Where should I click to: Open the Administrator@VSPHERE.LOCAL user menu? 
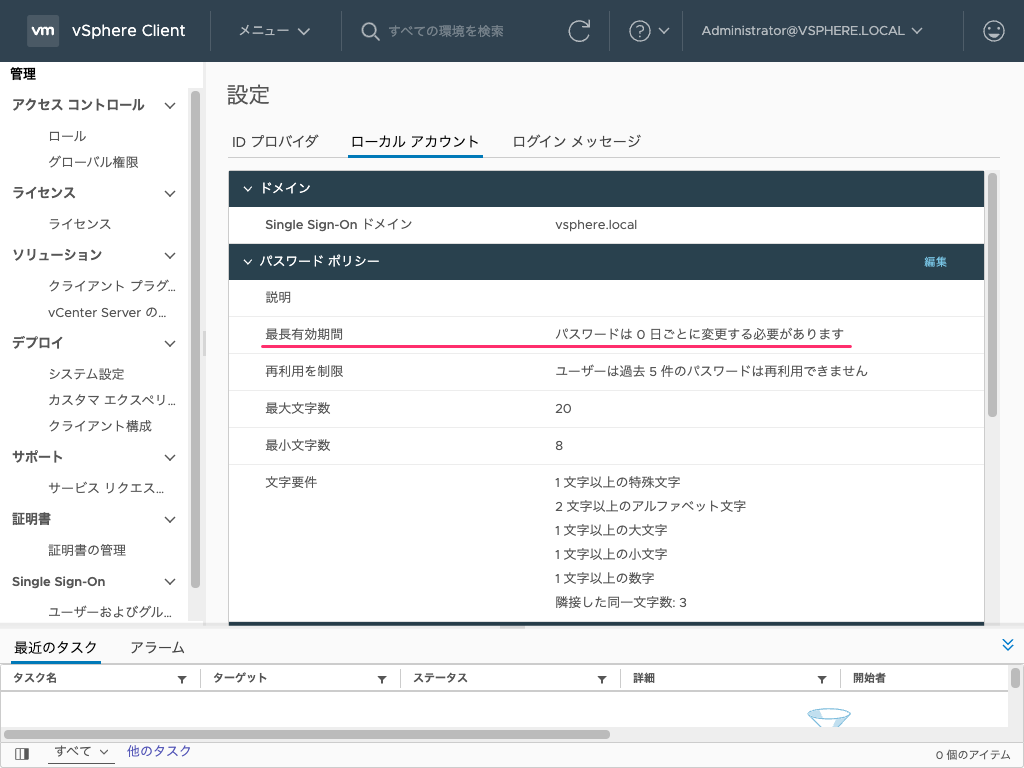point(812,31)
